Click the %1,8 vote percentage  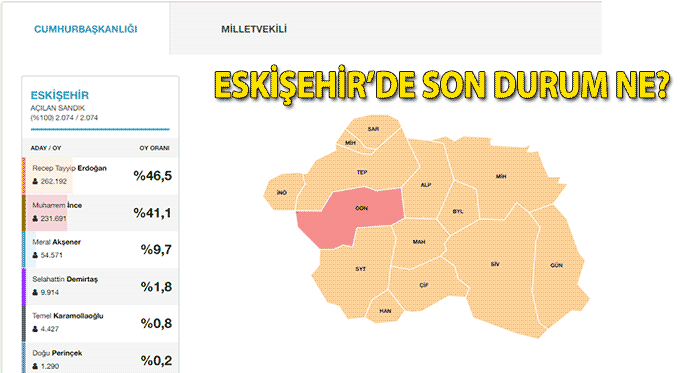pos(156,286)
